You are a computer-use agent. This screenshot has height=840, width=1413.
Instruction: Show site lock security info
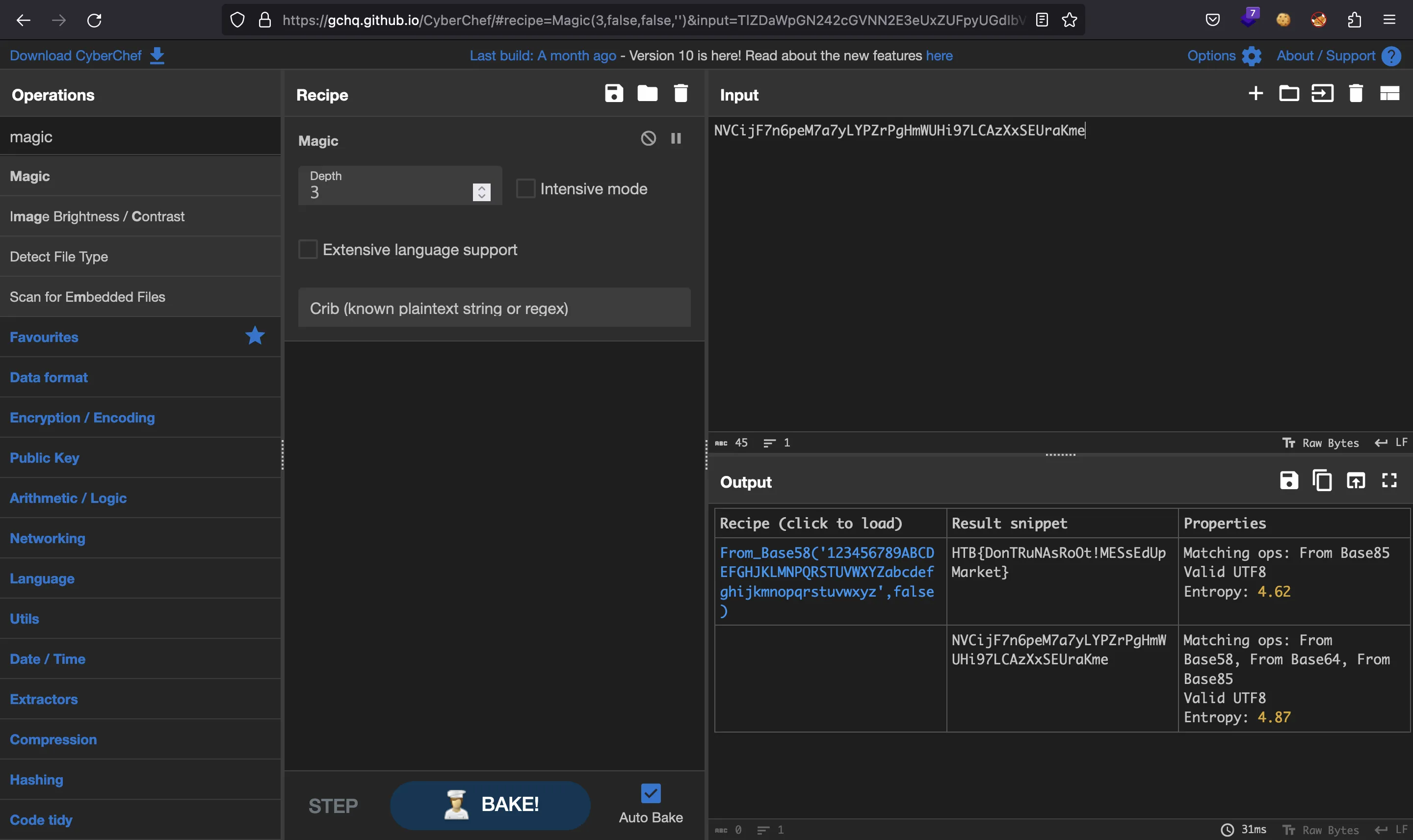(264, 20)
